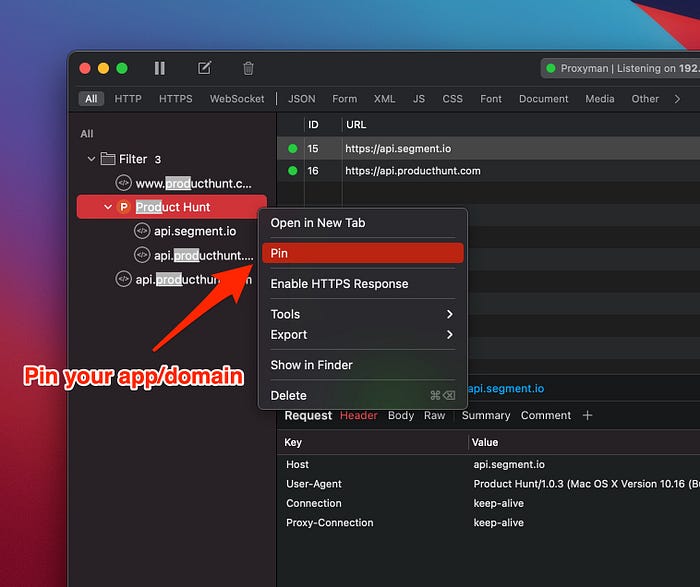
Task: Open the request Header tab
Action: point(358,415)
